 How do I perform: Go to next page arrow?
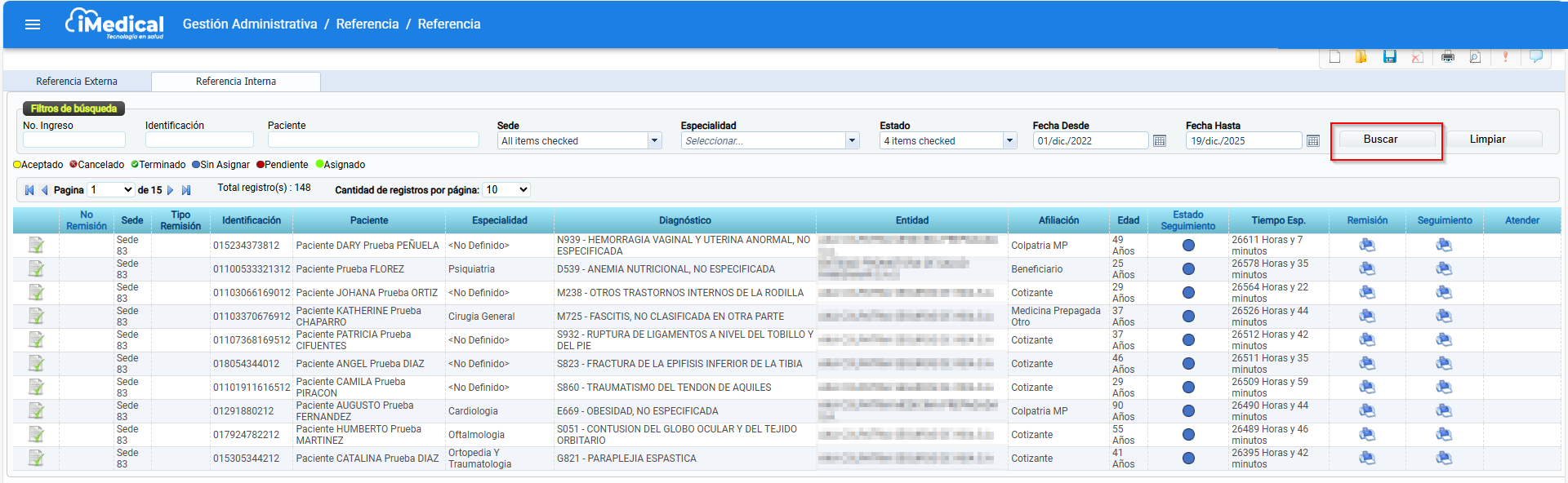[x=171, y=190]
